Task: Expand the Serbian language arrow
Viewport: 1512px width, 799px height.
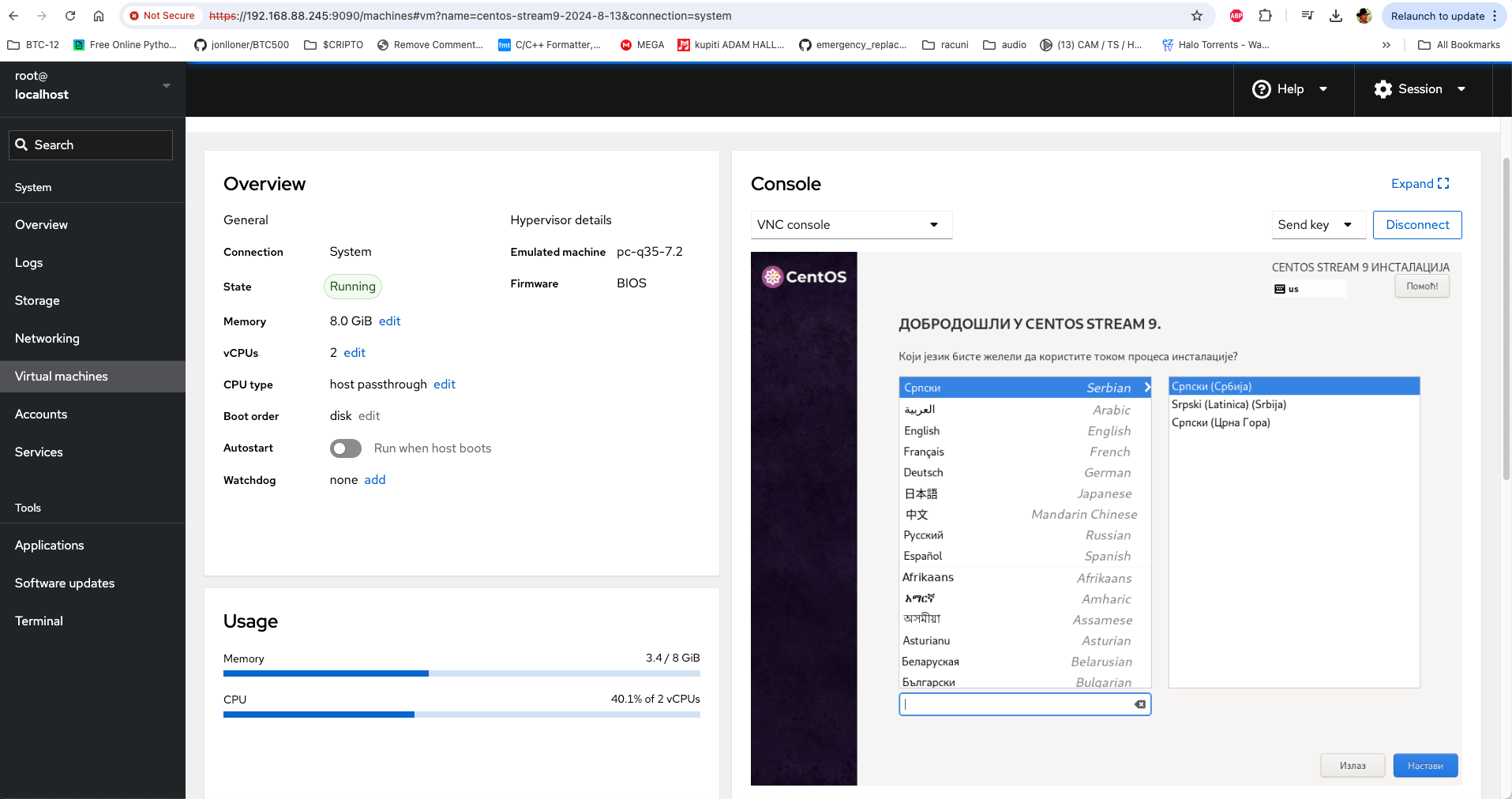Action: (1146, 388)
